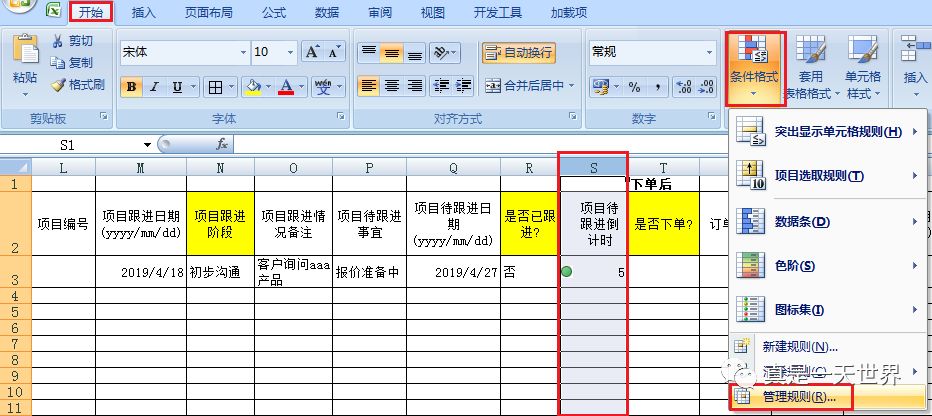
Task: Toggle Bold formatting
Action: 131,87
